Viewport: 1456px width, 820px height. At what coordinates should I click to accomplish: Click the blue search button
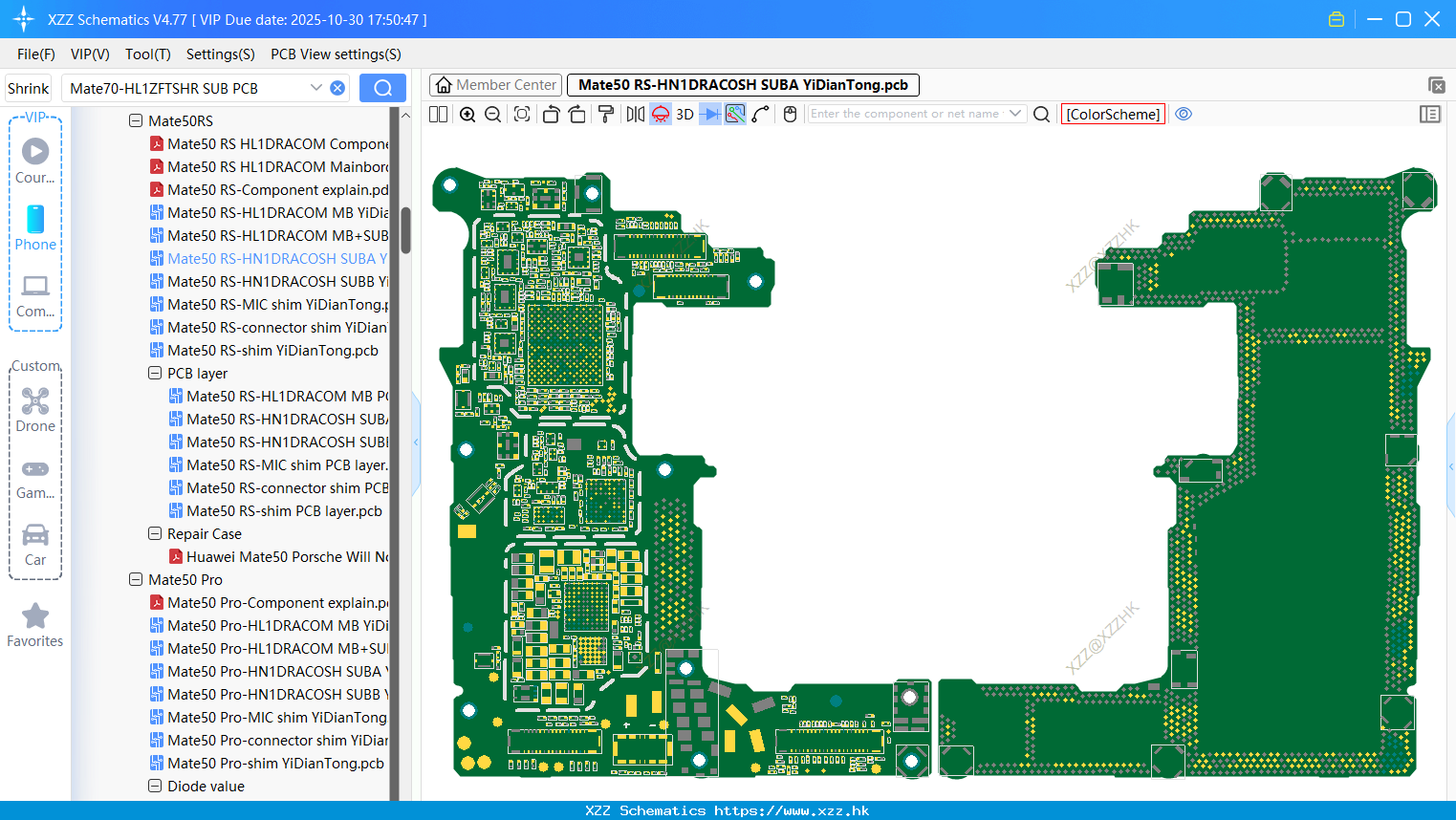382,88
